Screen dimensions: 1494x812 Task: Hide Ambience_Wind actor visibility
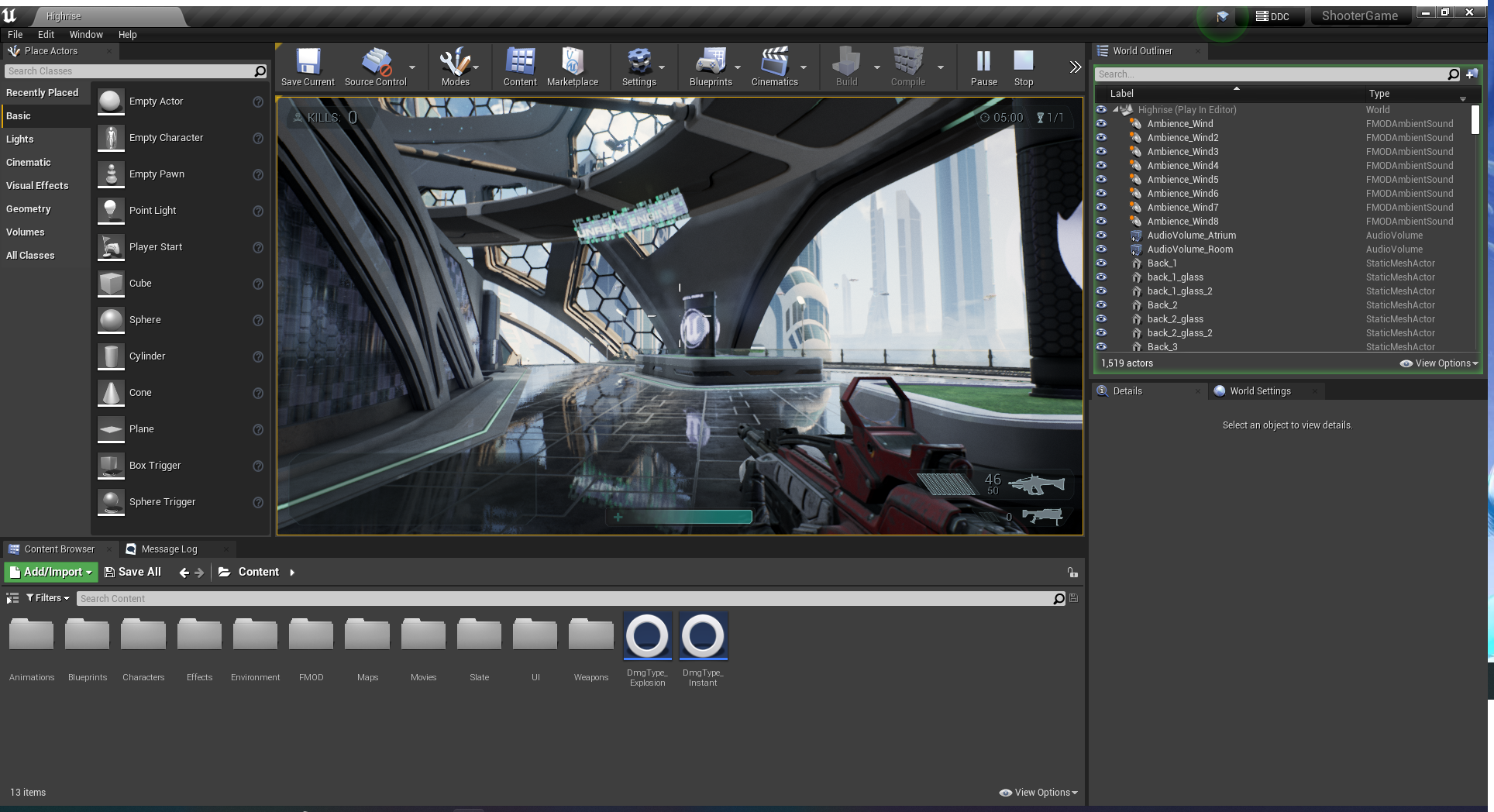(1101, 123)
